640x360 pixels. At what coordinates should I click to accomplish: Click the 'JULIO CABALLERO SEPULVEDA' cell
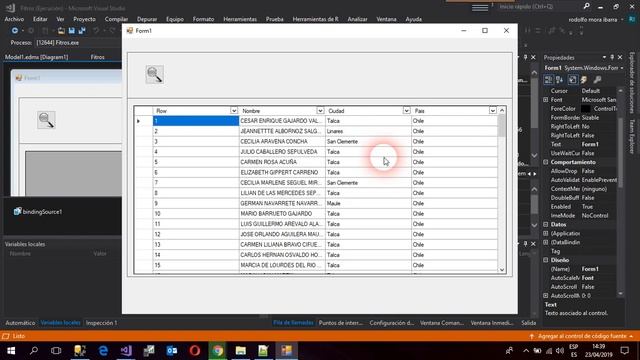tap(282, 152)
